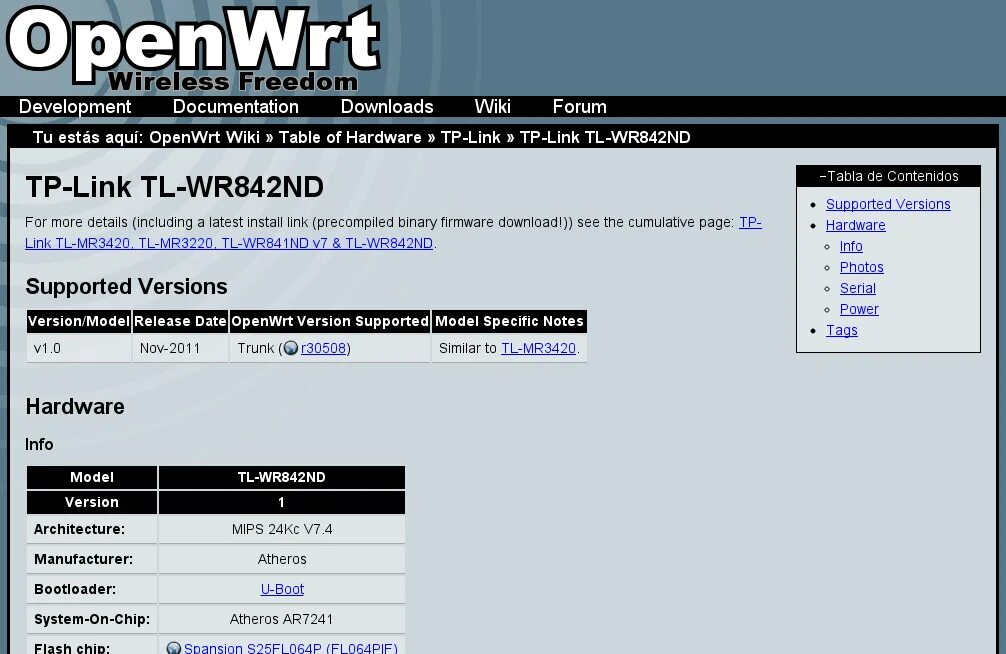Click the Atheros manufacturer value

[x=282, y=559]
